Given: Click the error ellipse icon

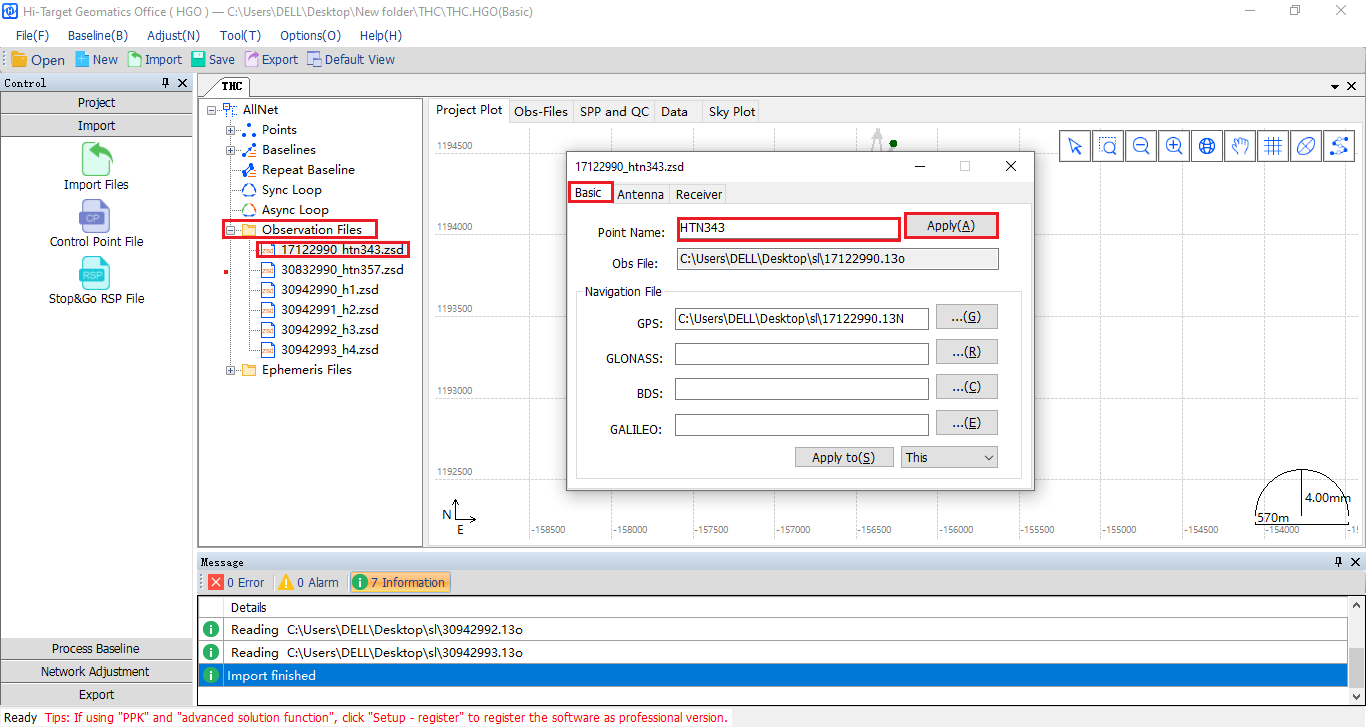Looking at the screenshot, I should (1305, 147).
